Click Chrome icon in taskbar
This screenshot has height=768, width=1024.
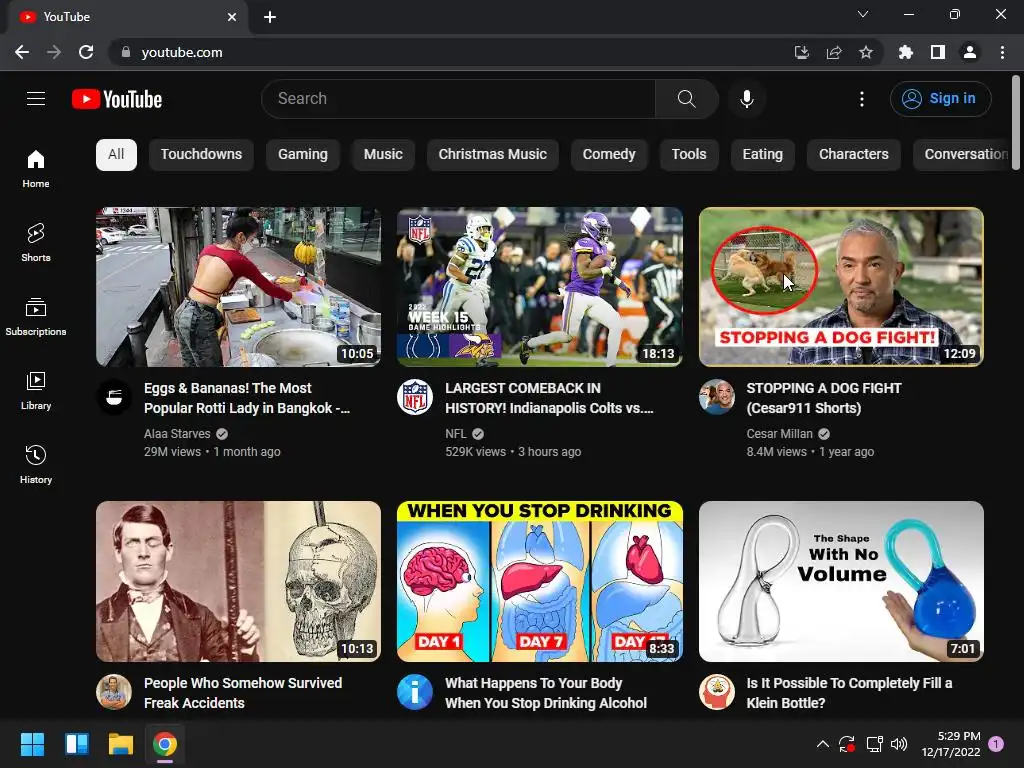point(165,744)
